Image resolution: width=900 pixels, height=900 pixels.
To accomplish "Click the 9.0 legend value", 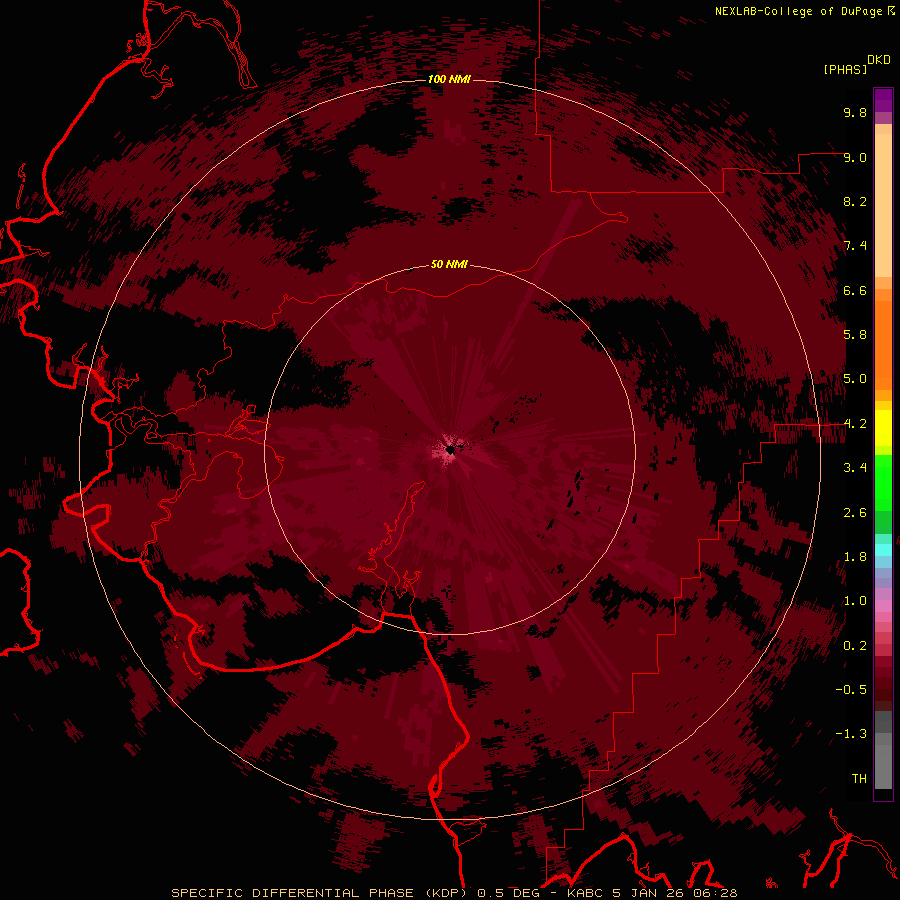I will pos(855,157).
